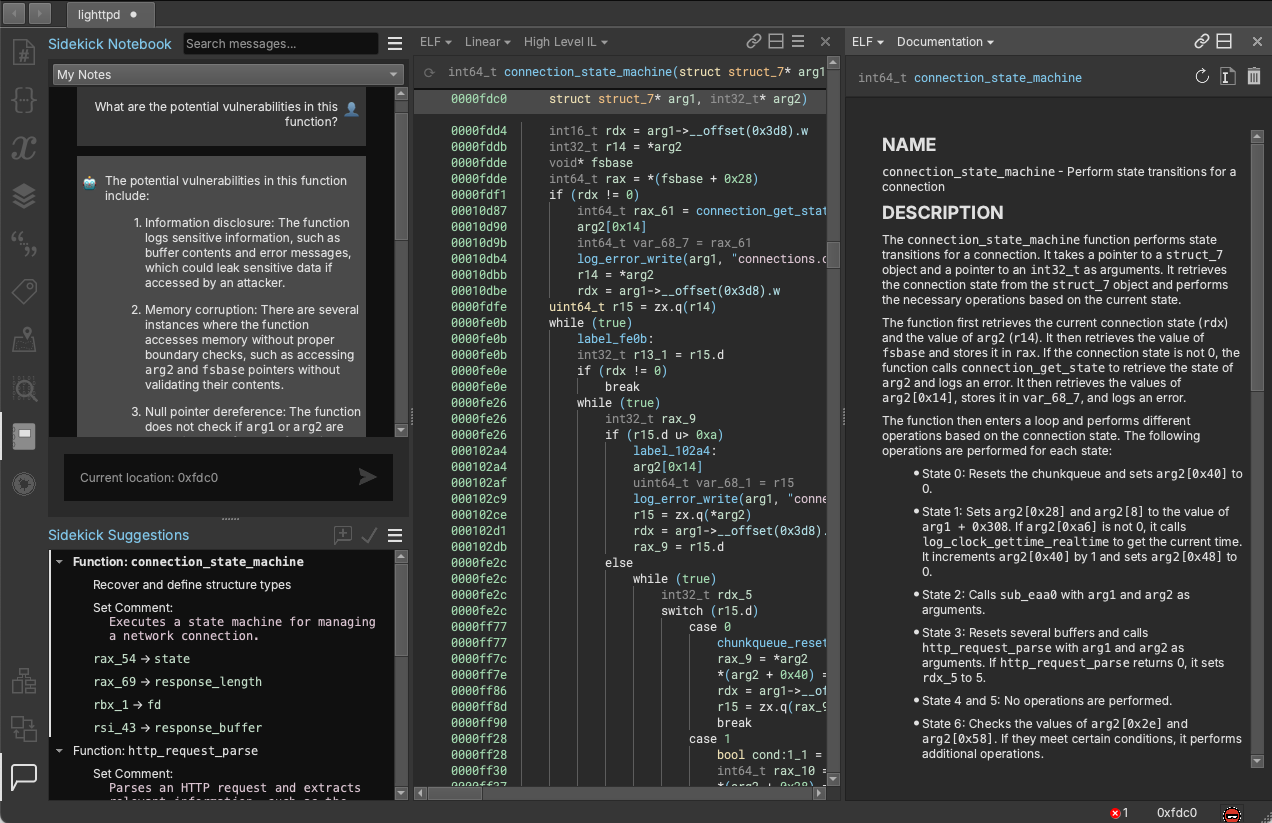This screenshot has width=1272, height=823.
Task: Select suggestion rax_69 → response_length
Action: pyautogui.click(x=178, y=682)
